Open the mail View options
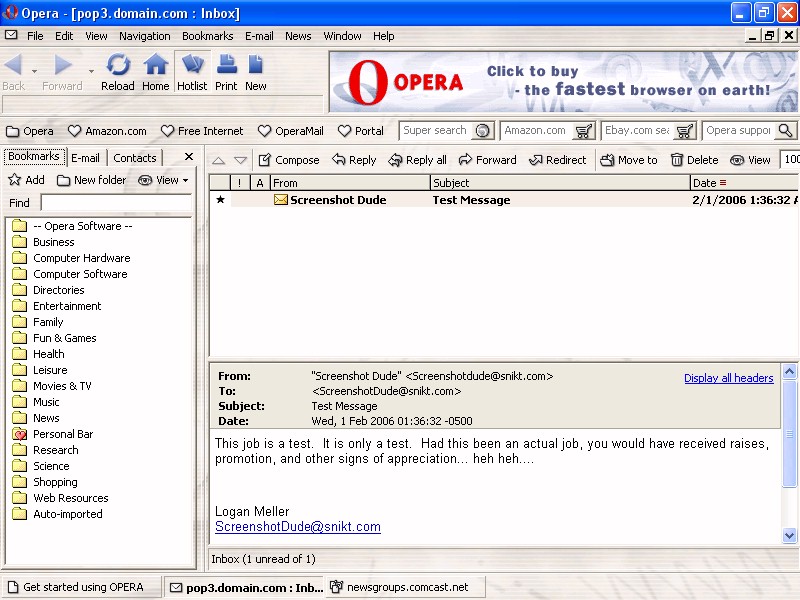Viewport: 800px width, 600px height. [750, 160]
